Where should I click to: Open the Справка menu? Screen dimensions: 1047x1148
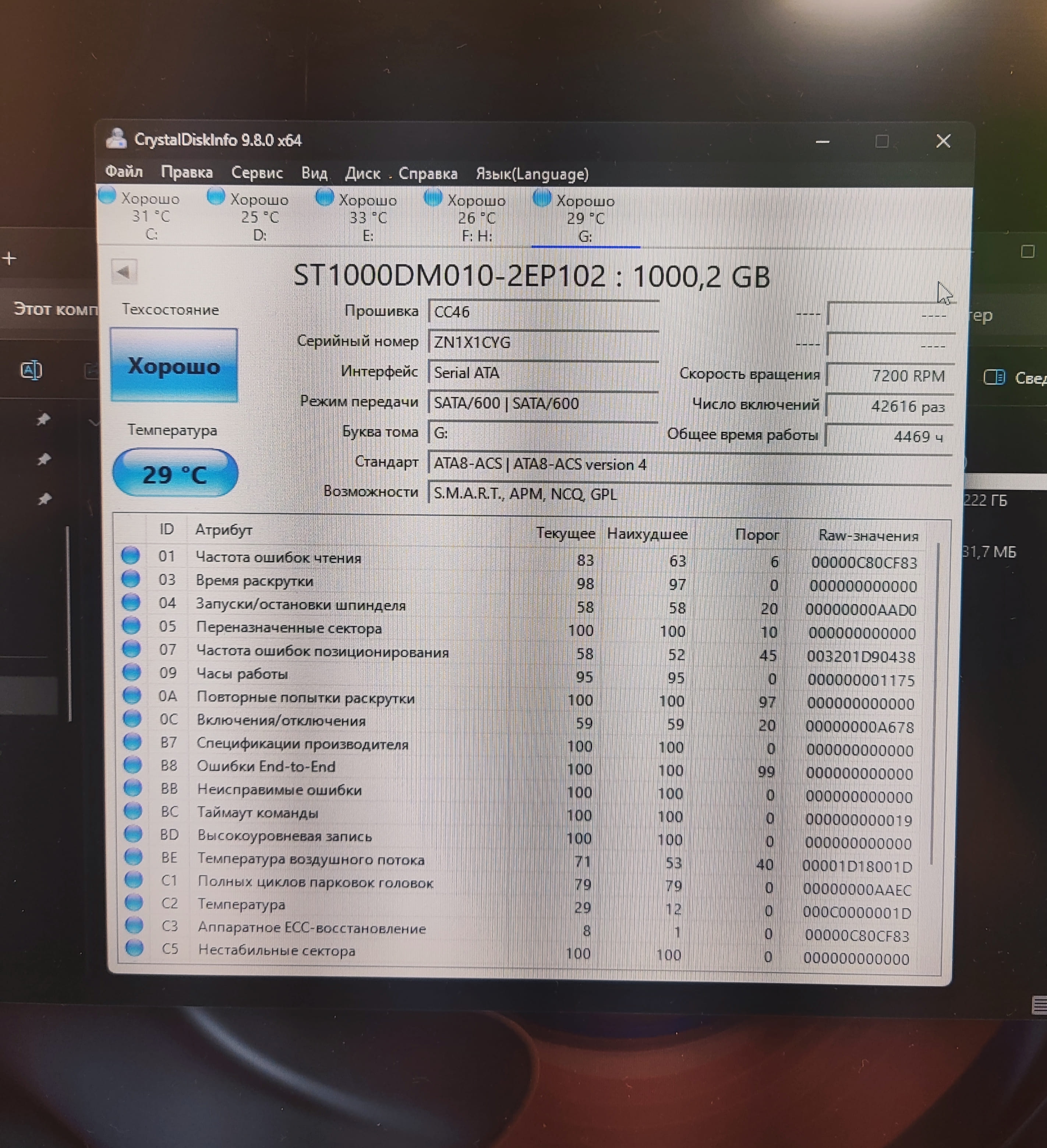point(428,174)
